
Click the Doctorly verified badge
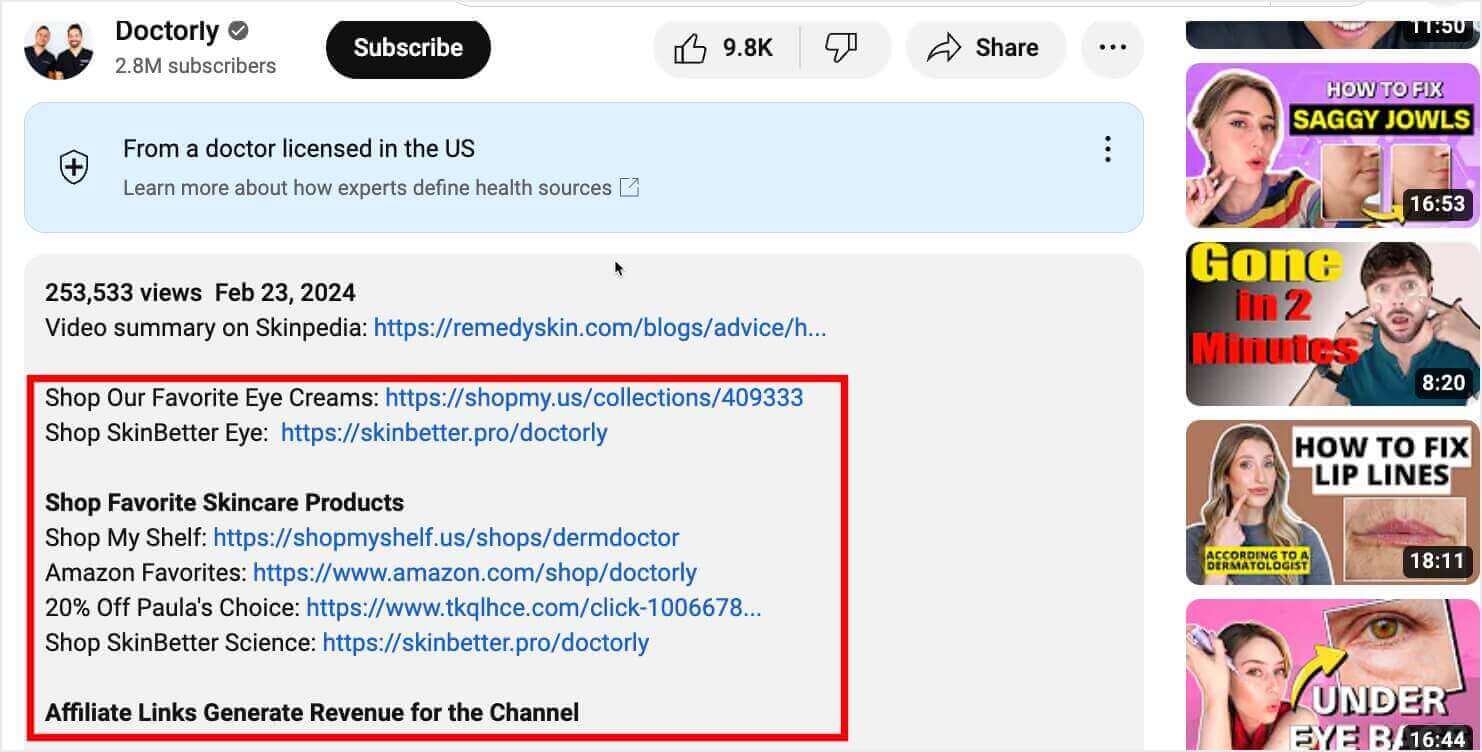(238, 31)
